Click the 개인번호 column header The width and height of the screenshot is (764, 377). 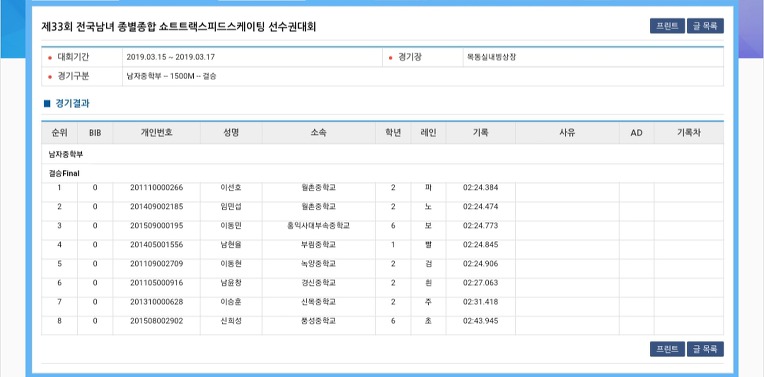[156, 132]
